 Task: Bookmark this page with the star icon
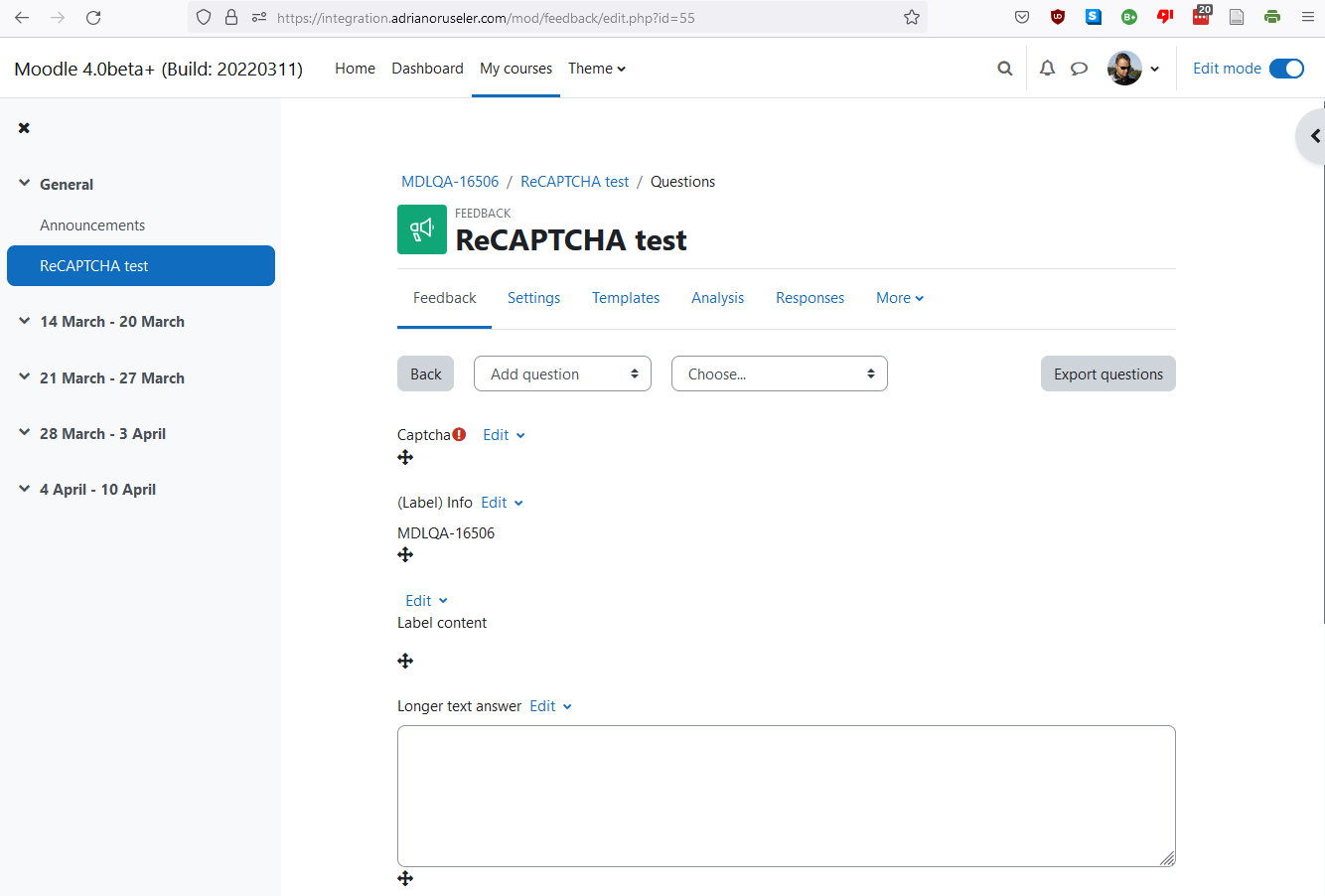click(912, 17)
